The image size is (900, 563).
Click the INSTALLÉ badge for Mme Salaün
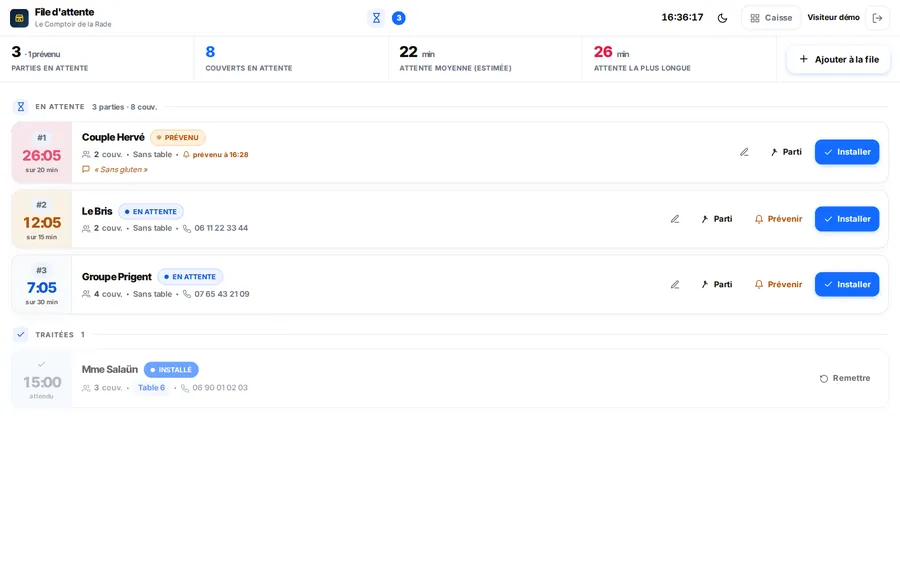[171, 370]
